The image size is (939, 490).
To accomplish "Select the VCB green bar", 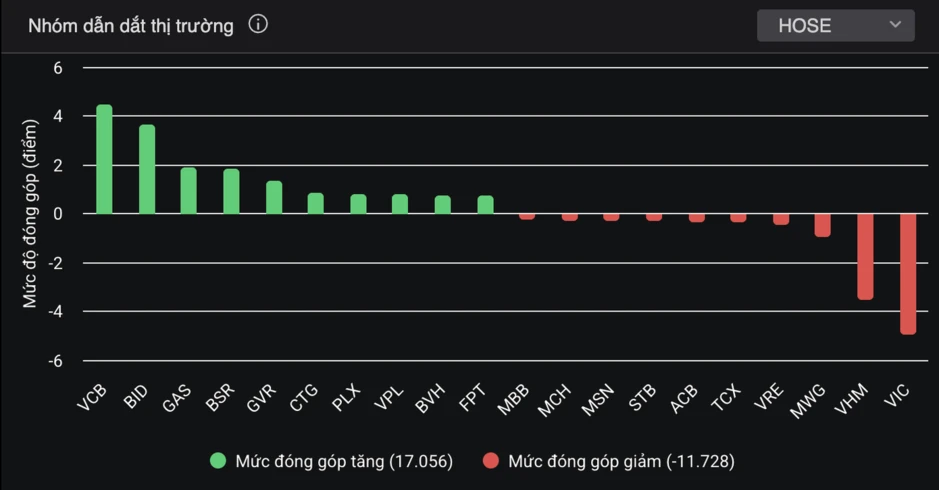I will tap(104, 159).
